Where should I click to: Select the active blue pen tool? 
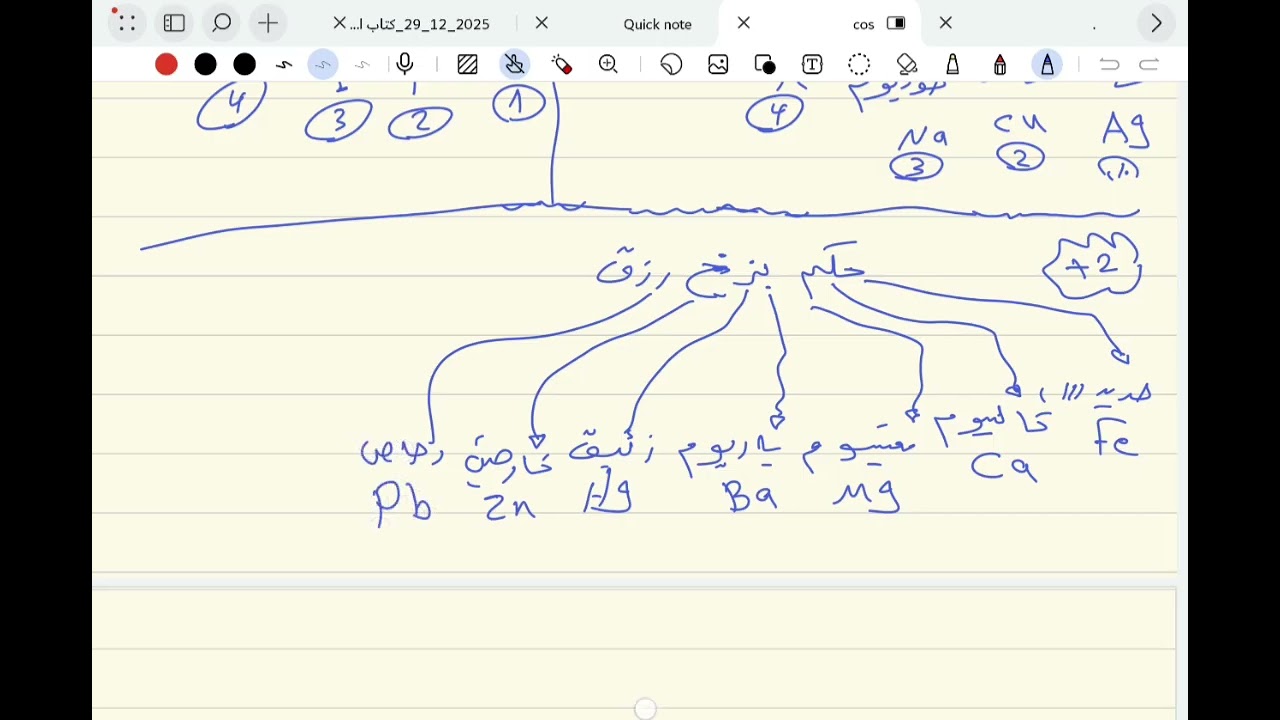[x=1047, y=65]
